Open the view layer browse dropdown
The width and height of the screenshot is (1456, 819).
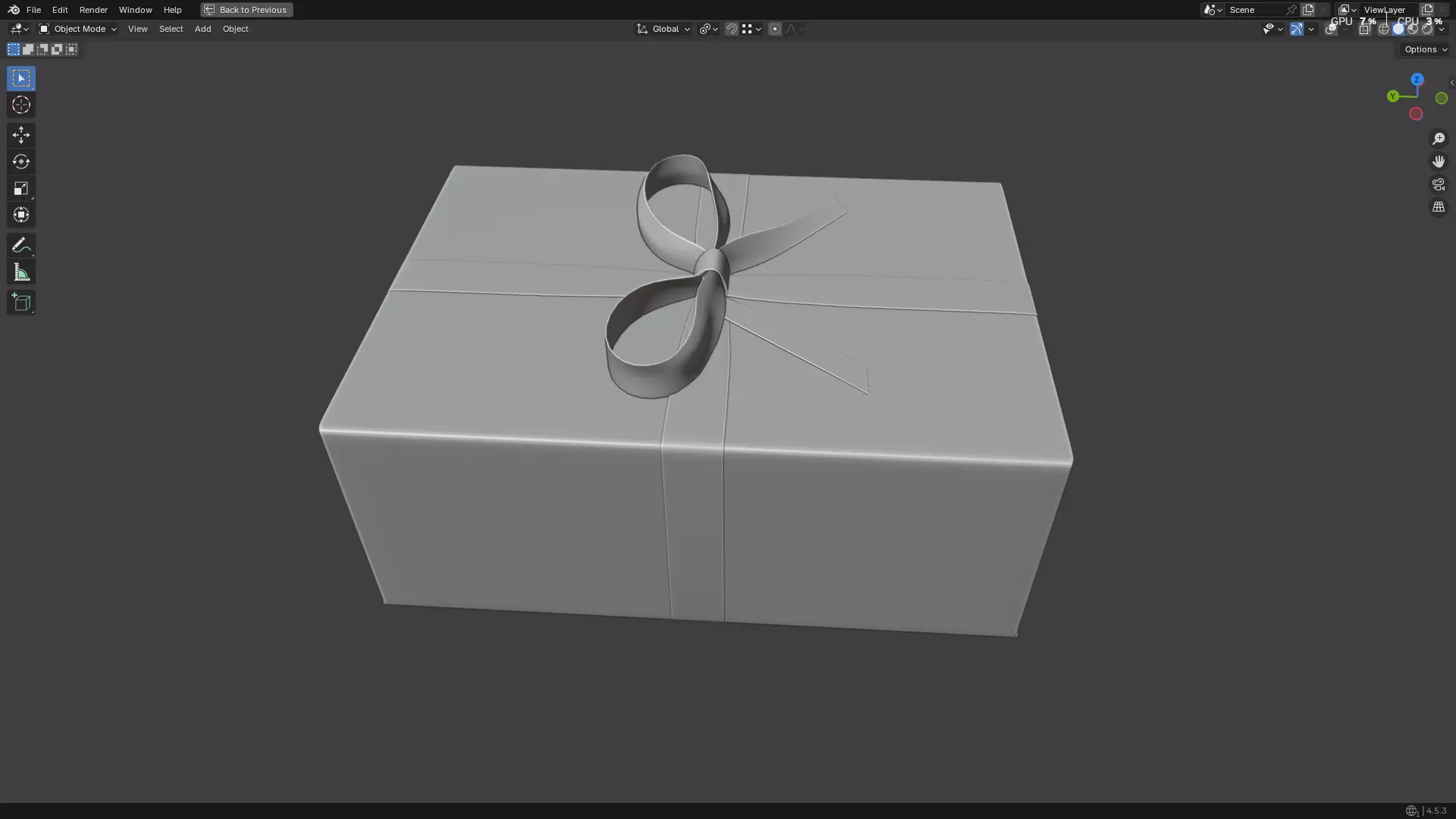click(x=1348, y=10)
